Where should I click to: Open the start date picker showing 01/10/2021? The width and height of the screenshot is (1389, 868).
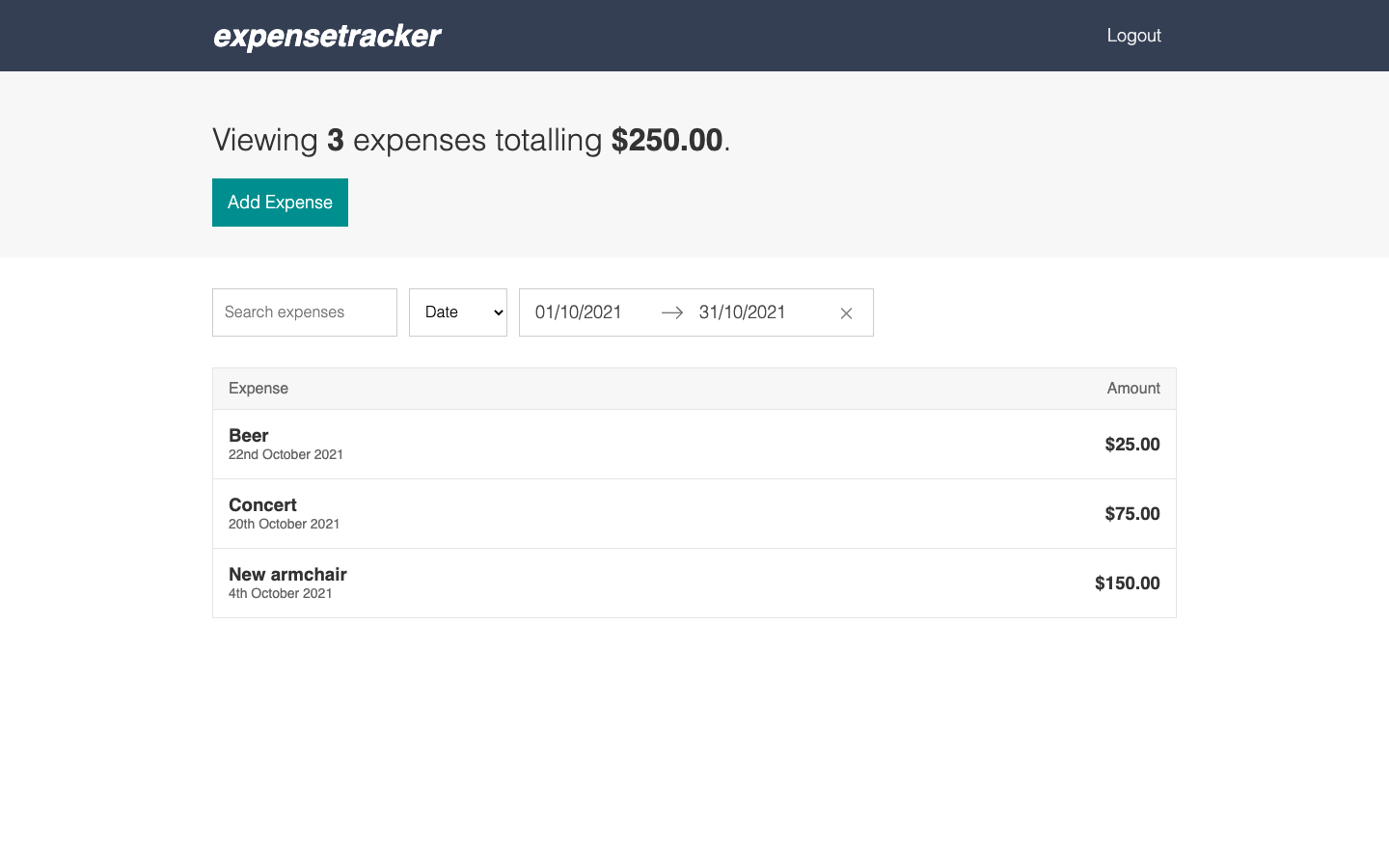[579, 312]
